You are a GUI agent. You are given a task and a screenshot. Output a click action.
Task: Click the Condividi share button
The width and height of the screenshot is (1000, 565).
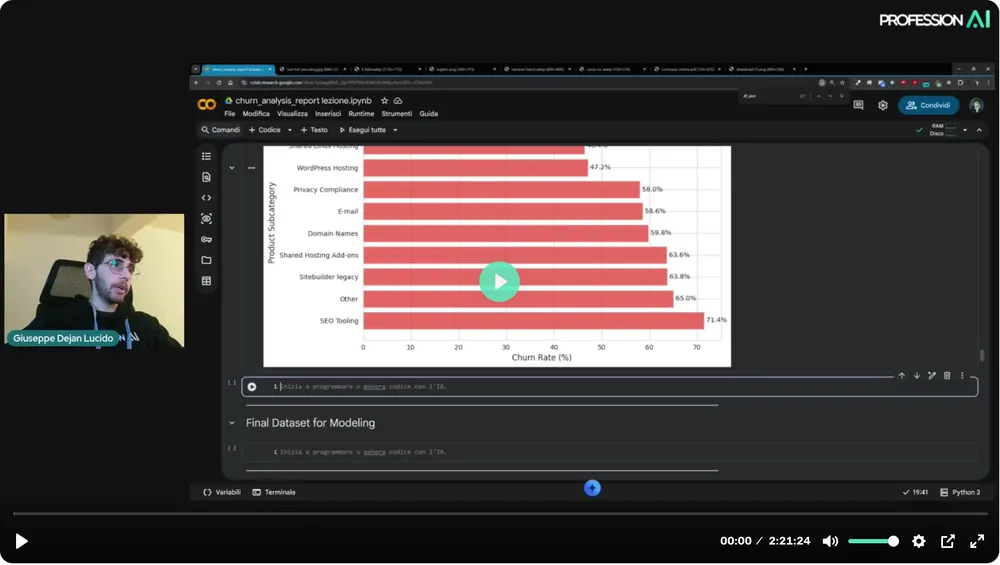(929, 105)
